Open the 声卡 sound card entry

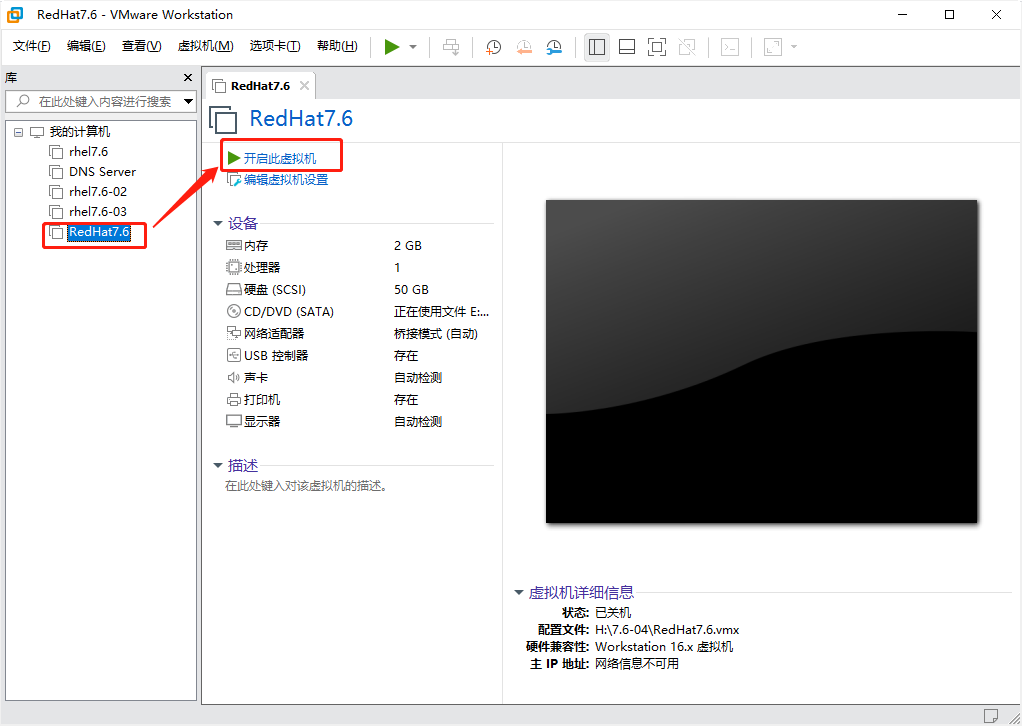[256, 377]
